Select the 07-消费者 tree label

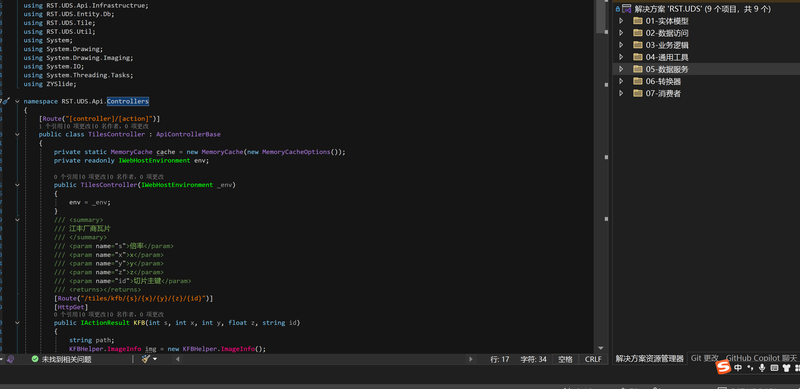663,93
